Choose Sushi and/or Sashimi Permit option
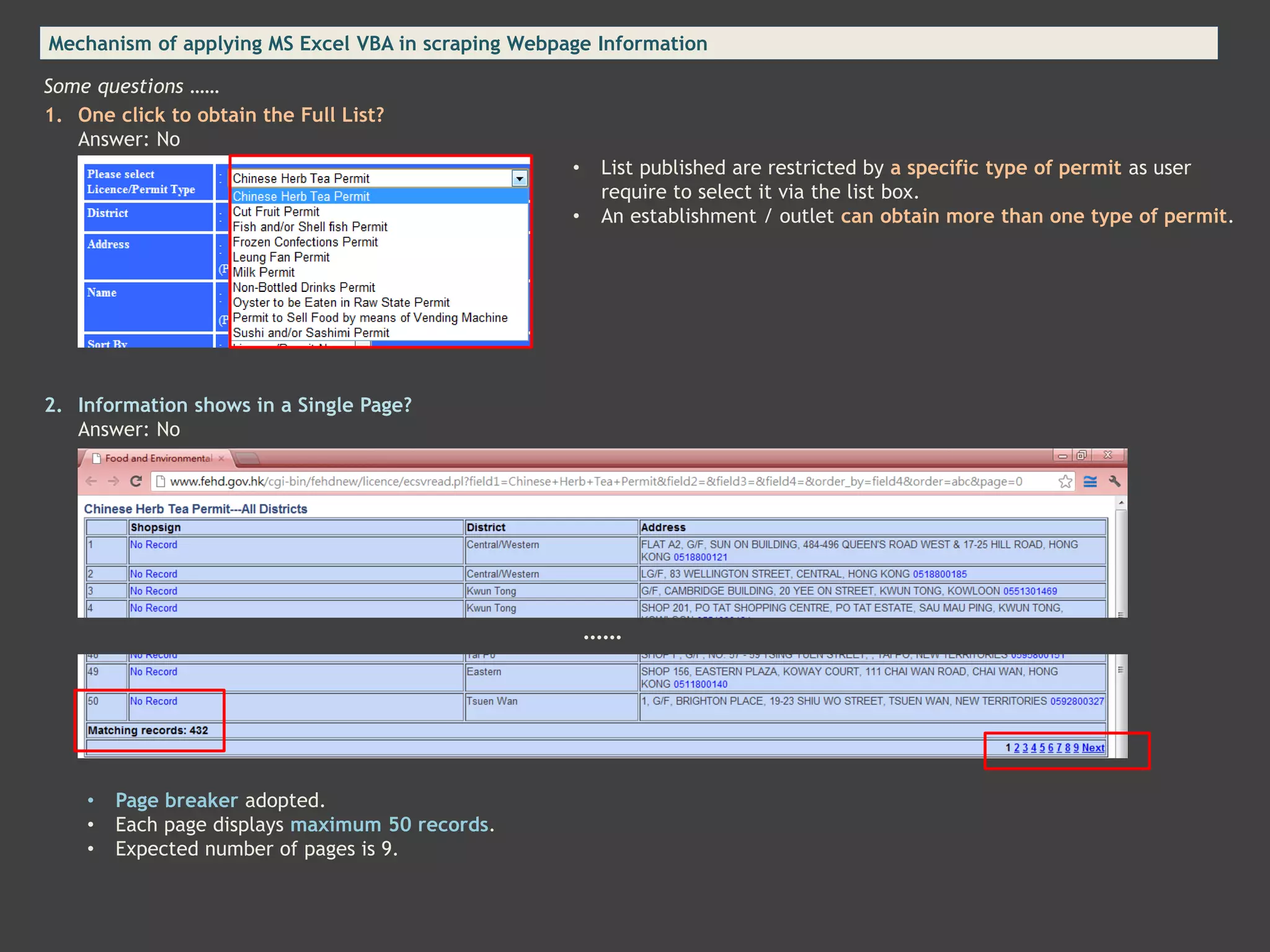This screenshot has height=952, width=1270. tap(380, 333)
